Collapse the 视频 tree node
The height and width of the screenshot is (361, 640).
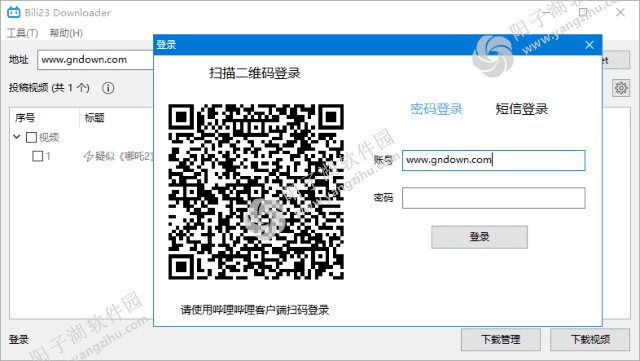(x=17, y=137)
